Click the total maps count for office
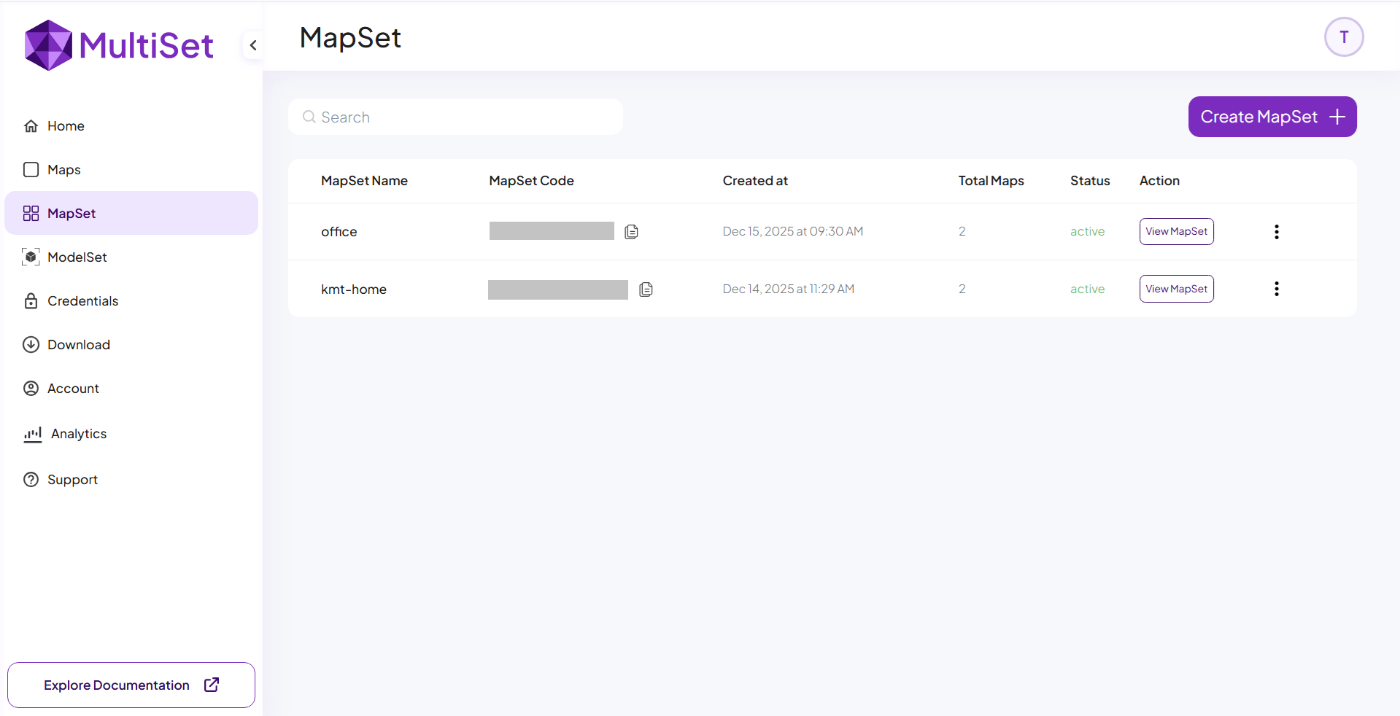Screen dimensions: 1400x716 pyautogui.click(x=962, y=232)
